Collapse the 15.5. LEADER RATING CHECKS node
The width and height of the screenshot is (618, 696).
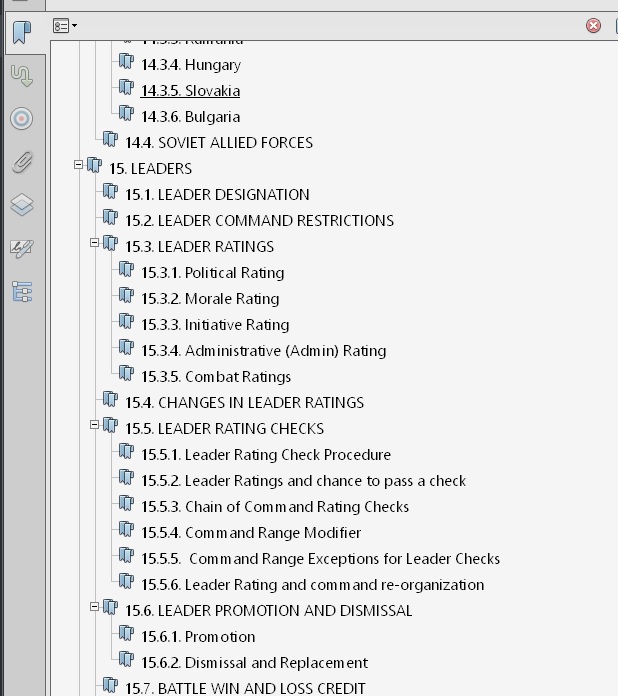[94, 425]
